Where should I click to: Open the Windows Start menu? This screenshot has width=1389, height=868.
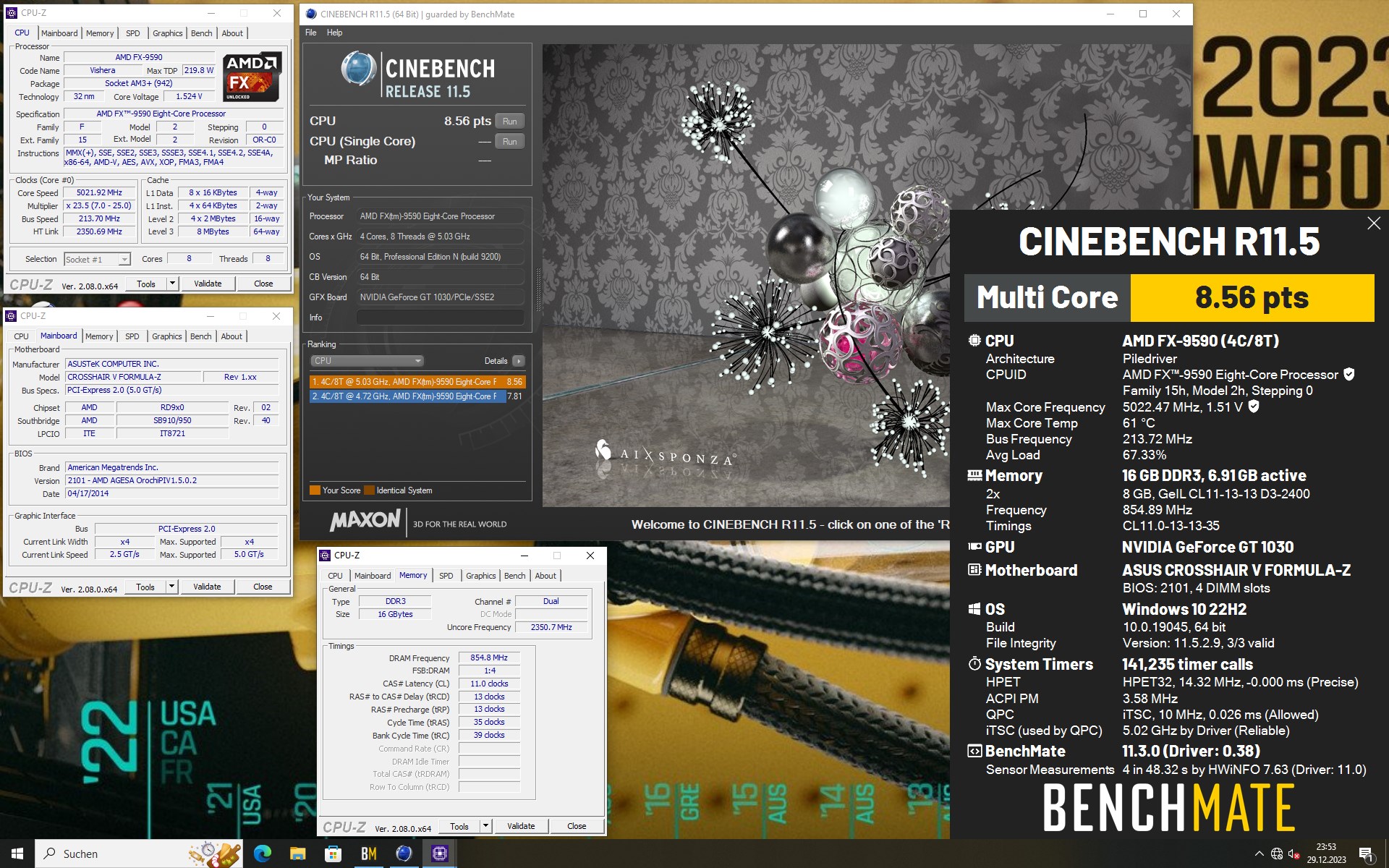pos(17,854)
